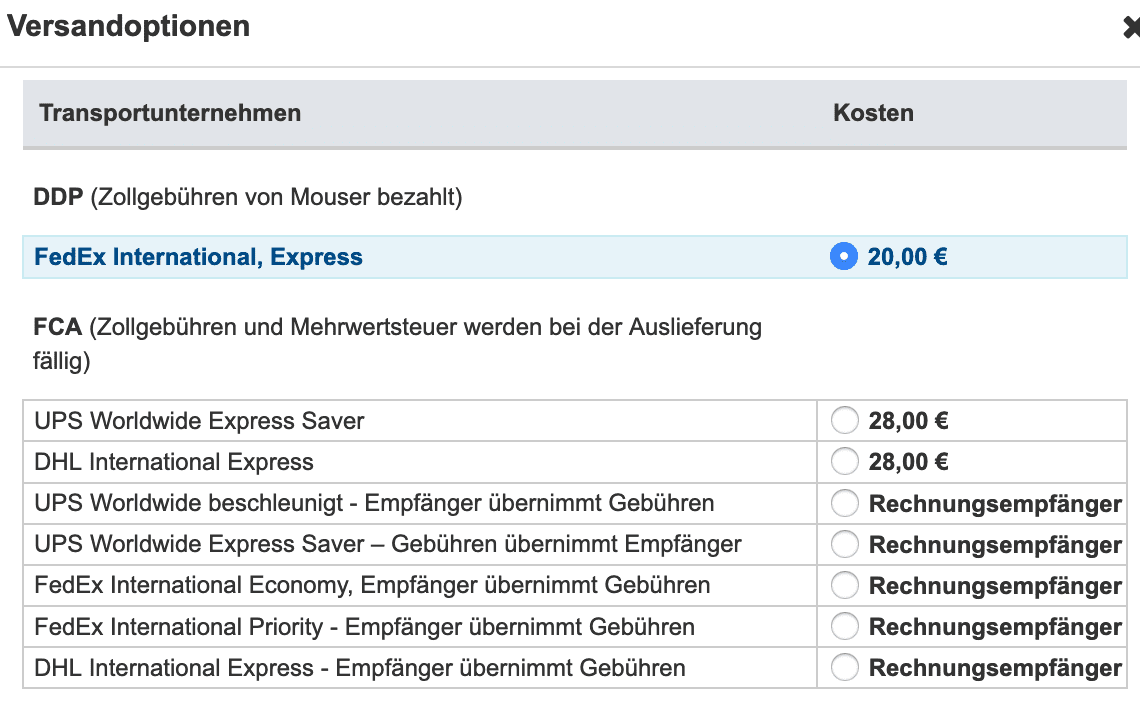
Task: Select the FedEx International, Express radio button
Action: 843,257
